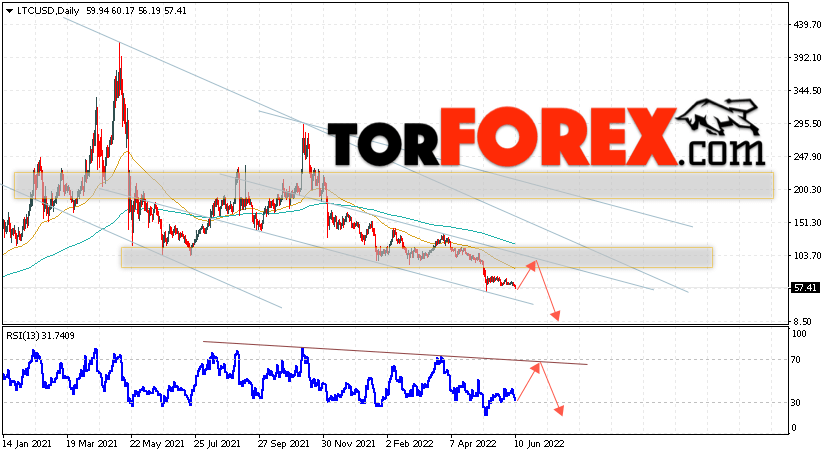Click the 2 Feb 2022 date label
Image resolution: width=828 pixels, height=455 pixels.
410,444
